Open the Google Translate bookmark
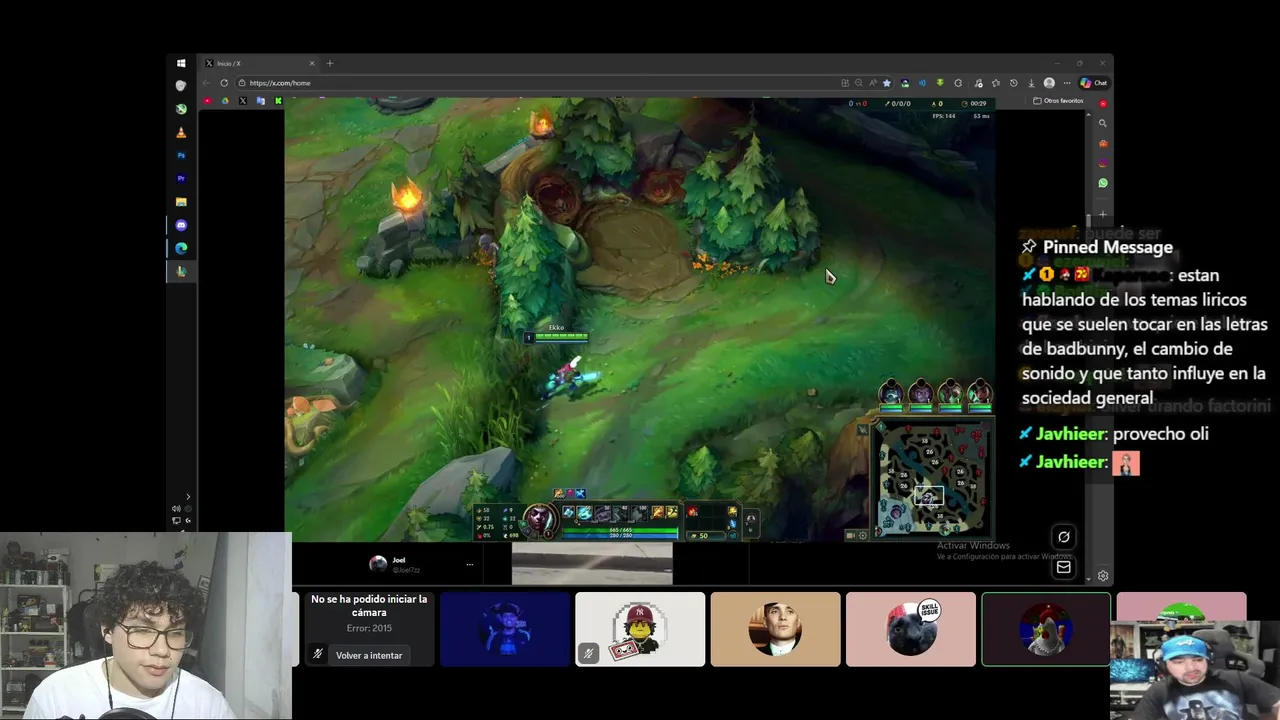The height and width of the screenshot is (720, 1280). (260, 101)
